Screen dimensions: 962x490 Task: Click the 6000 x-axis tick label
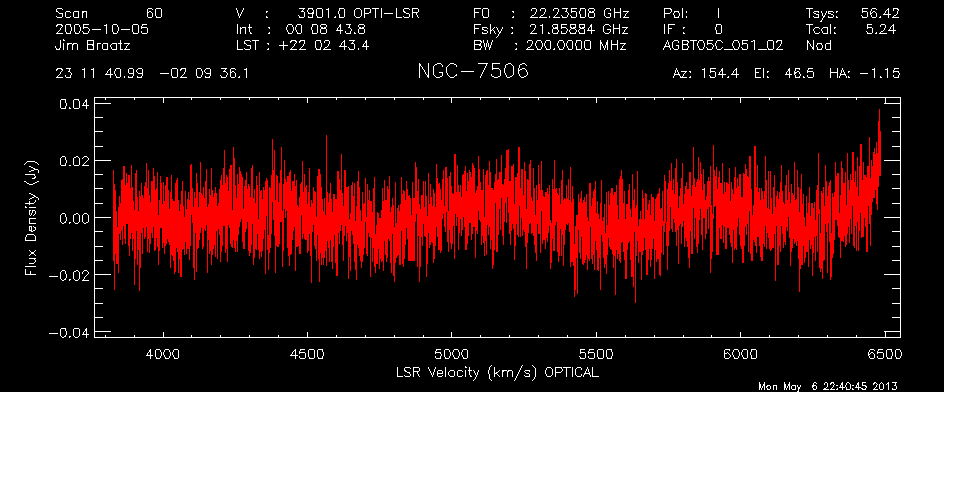pyautogui.click(x=741, y=354)
